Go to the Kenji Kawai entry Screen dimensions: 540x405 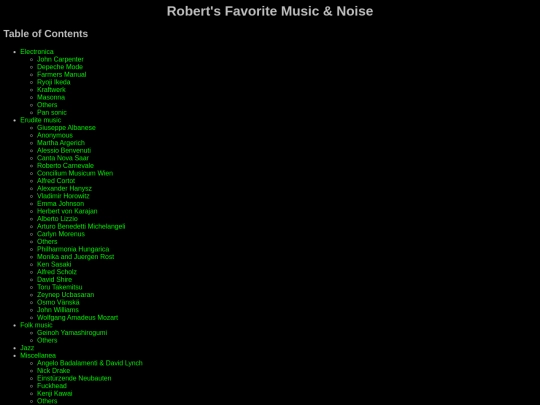pos(55,393)
